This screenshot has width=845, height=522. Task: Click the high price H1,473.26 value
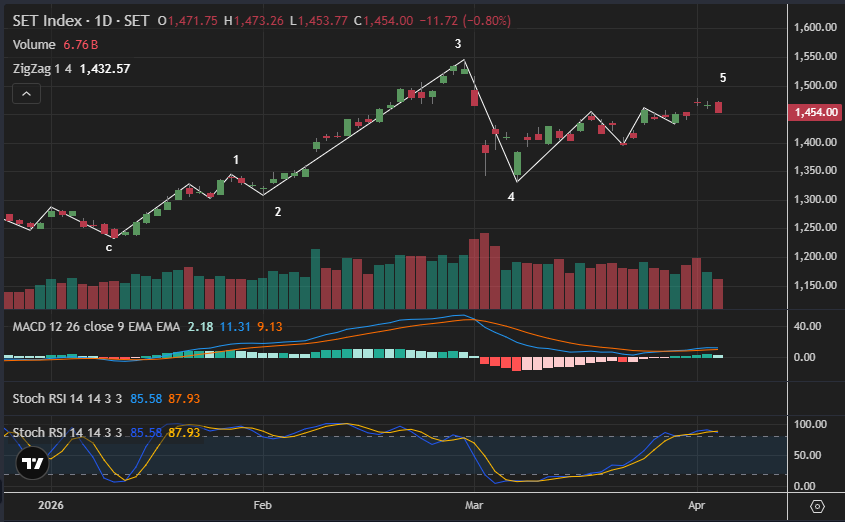point(253,21)
